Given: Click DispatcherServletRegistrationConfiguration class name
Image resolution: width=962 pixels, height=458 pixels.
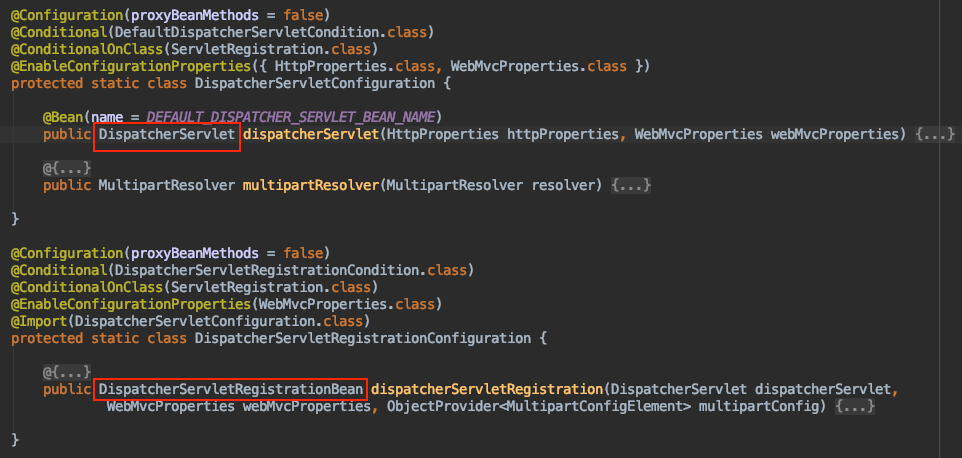Looking at the screenshot, I should 363,338.
